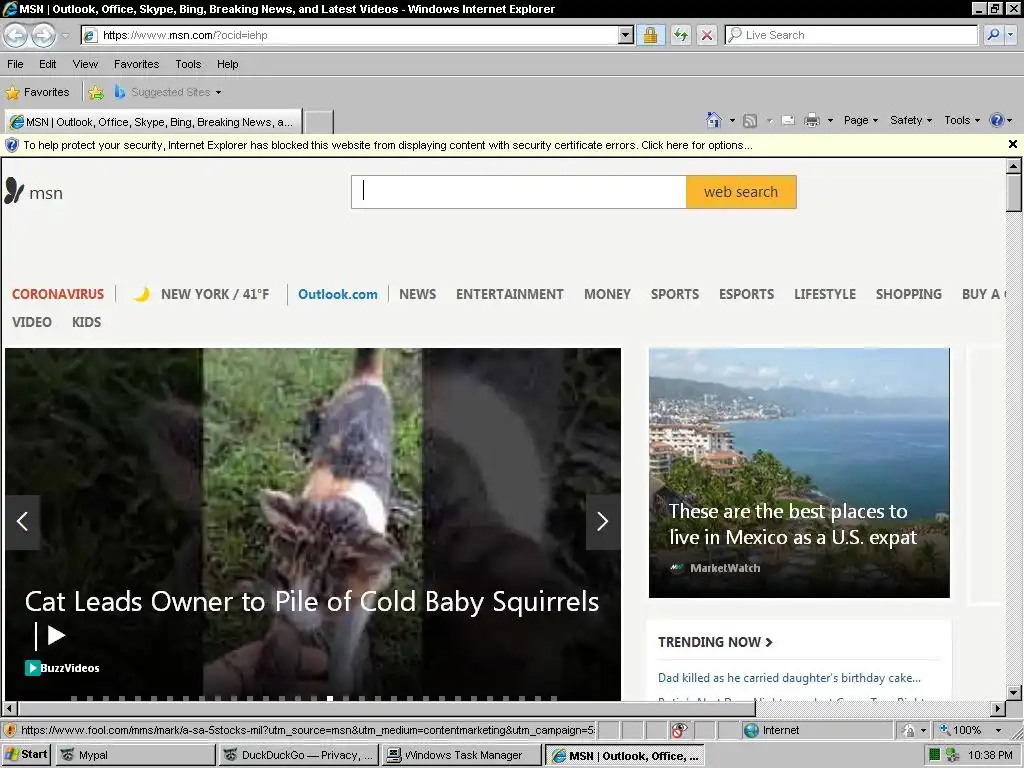Click the RSS feeds icon
This screenshot has height=768, width=1024.
(750, 120)
